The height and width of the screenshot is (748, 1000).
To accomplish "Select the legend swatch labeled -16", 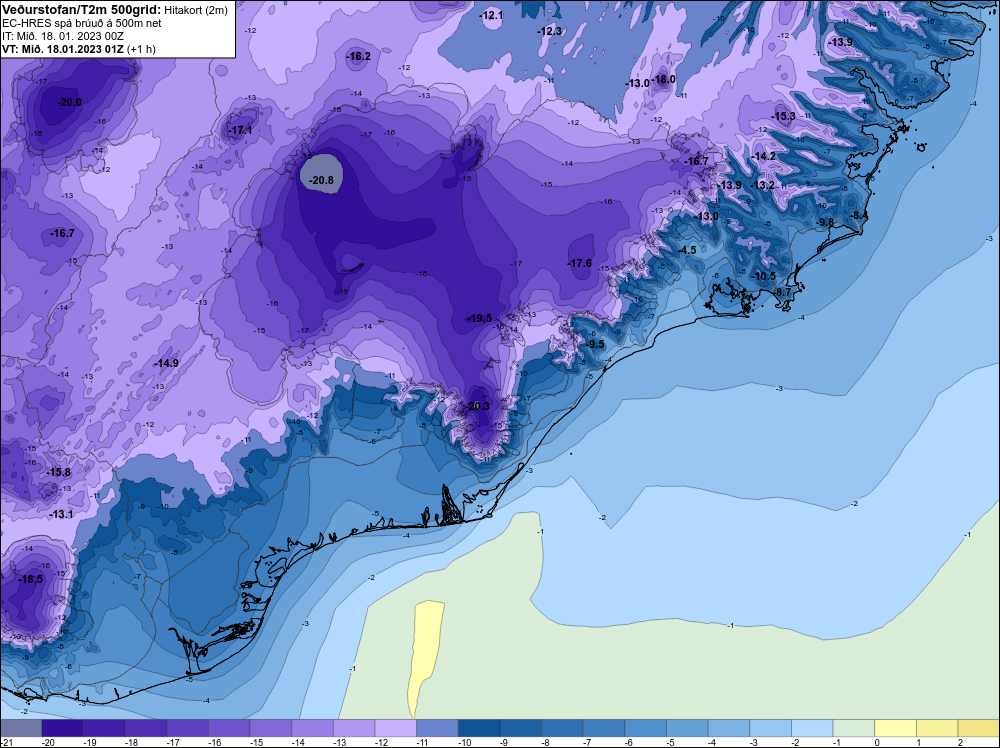I will pos(229,728).
